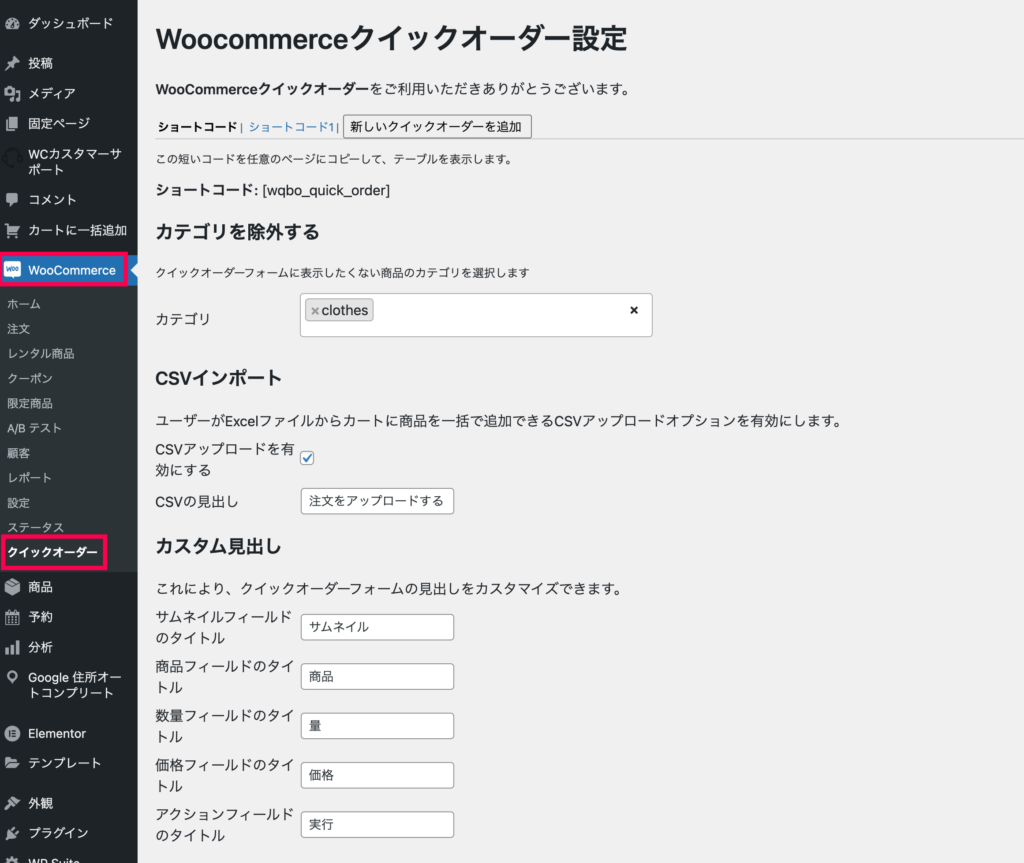
Task: Click the CSVの見出し input field
Action: (x=377, y=501)
